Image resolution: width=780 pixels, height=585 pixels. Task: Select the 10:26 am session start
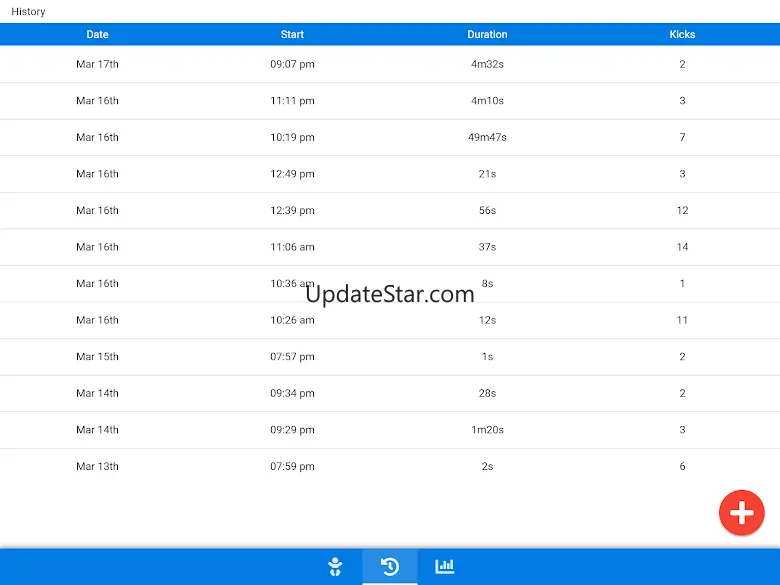(x=292, y=320)
